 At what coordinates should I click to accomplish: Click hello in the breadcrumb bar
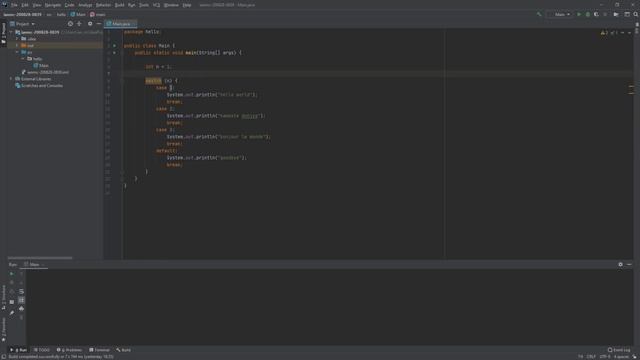(61, 14)
